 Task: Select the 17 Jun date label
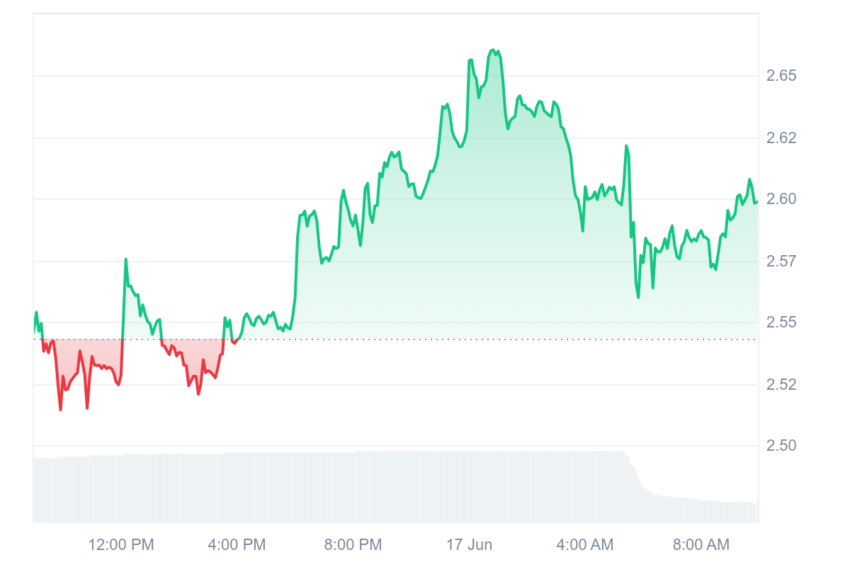coord(469,544)
